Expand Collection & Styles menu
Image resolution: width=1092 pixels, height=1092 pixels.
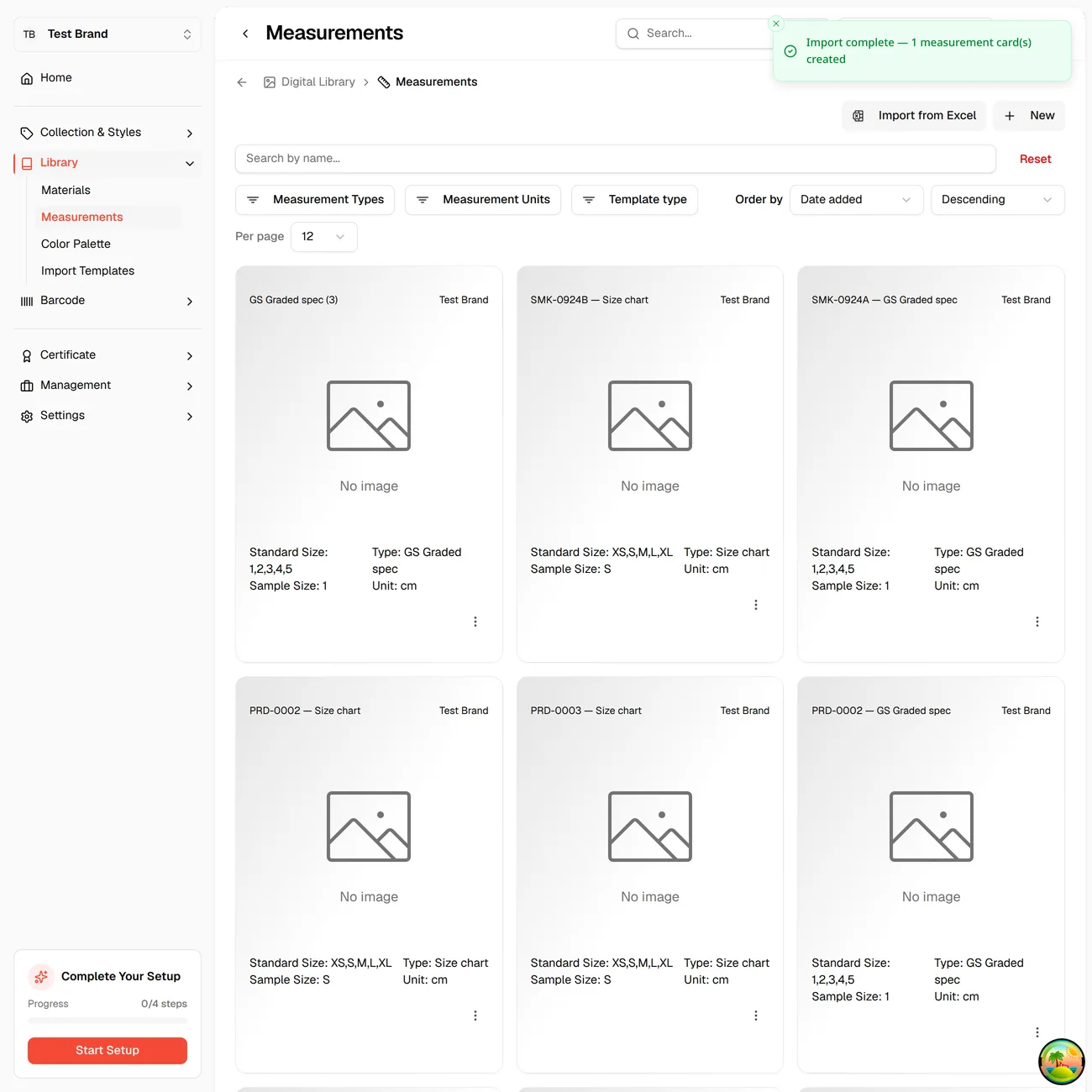(108, 133)
